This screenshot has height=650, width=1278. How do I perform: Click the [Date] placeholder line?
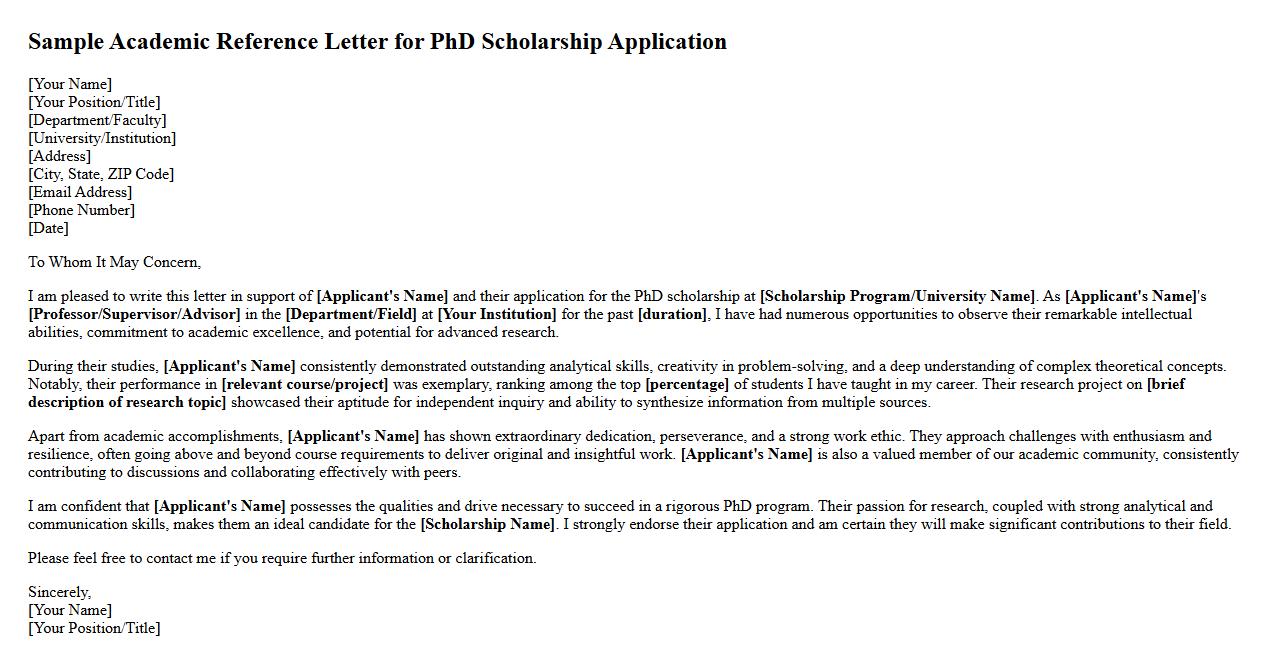click(48, 228)
